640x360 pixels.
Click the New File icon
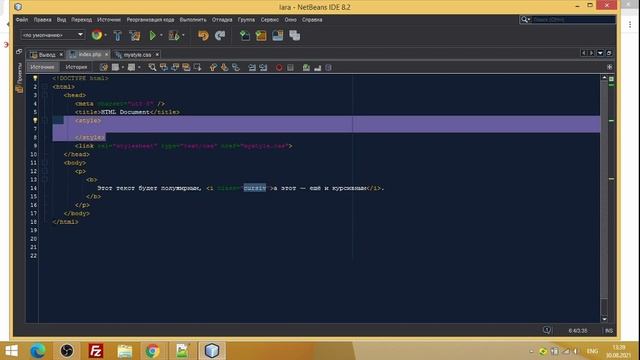point(244,36)
